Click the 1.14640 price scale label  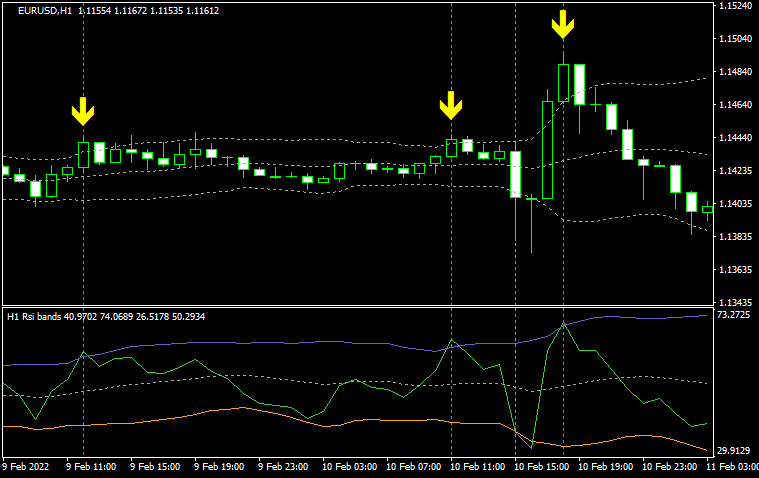click(x=735, y=105)
